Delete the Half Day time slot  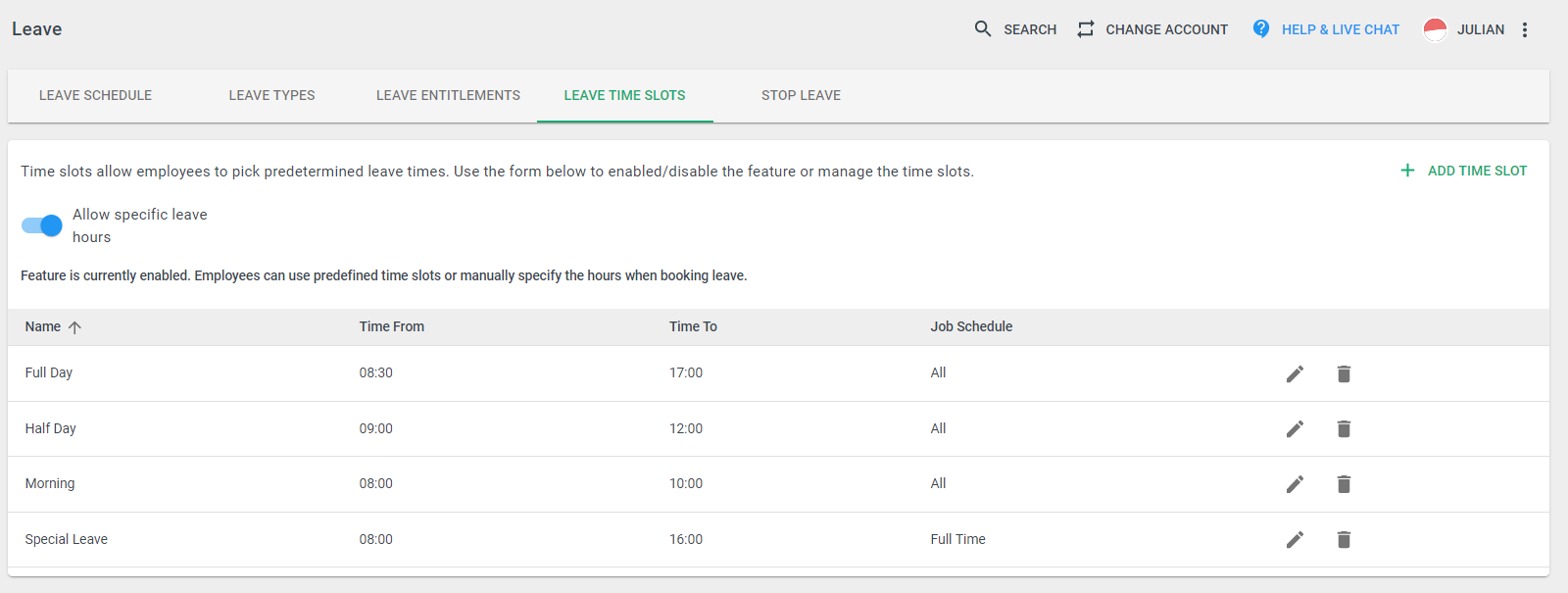point(1344,428)
